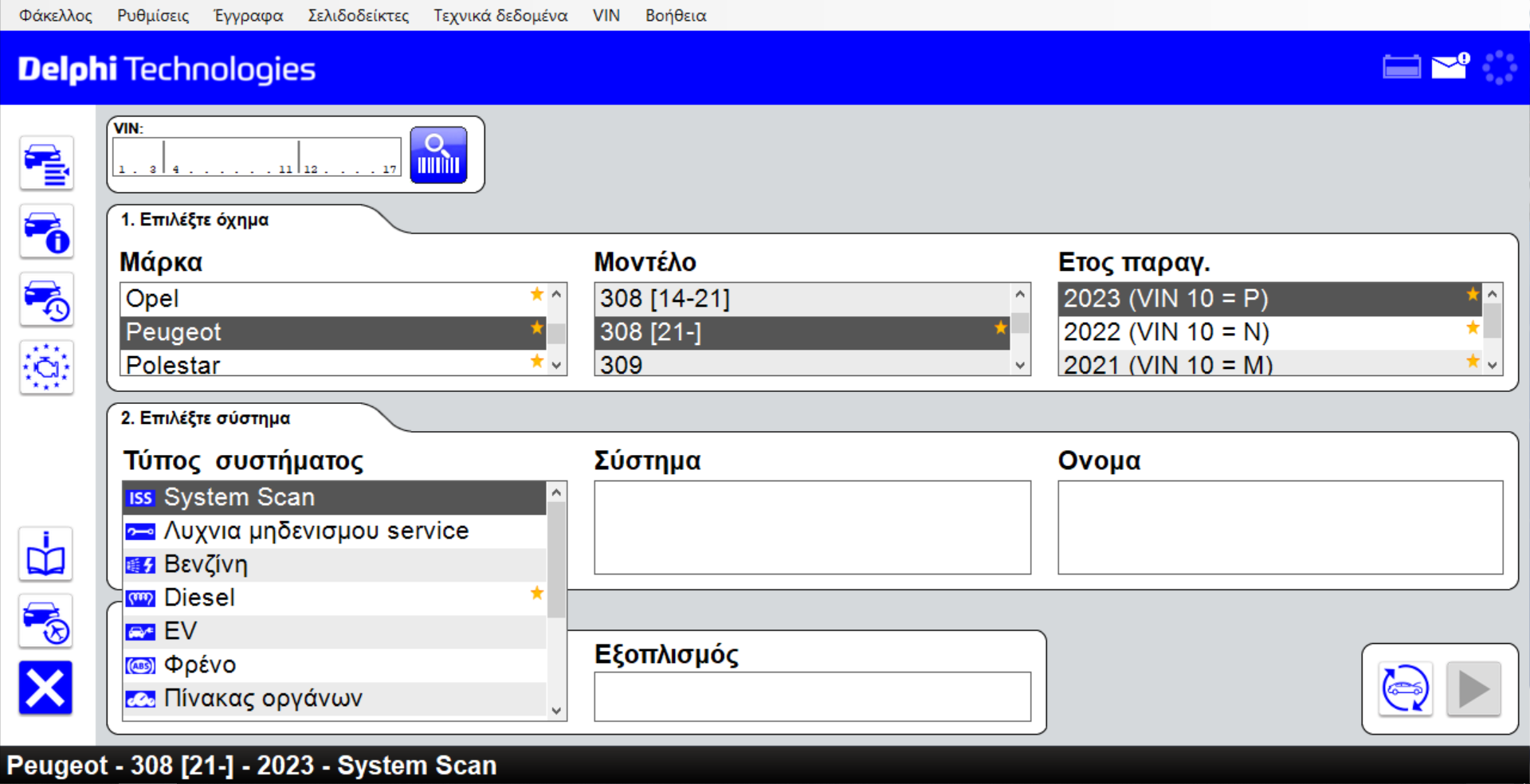
Task: Toggle favorite star for 308 [21-]
Action: click(1000, 327)
